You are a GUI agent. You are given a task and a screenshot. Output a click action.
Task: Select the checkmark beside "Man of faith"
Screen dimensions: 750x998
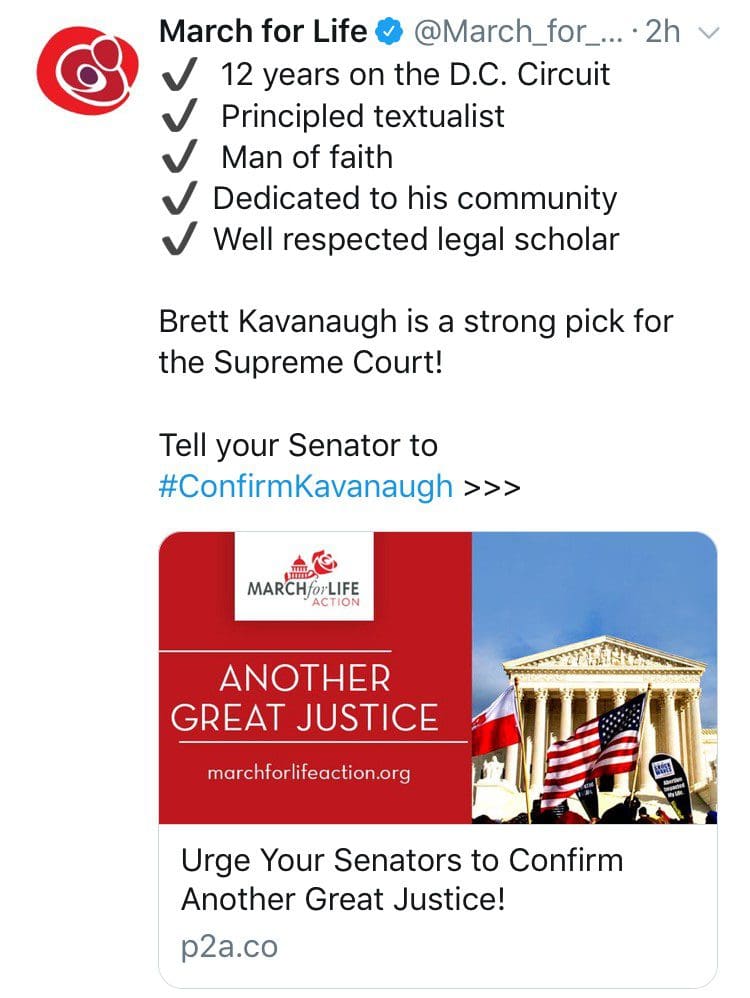coord(178,158)
